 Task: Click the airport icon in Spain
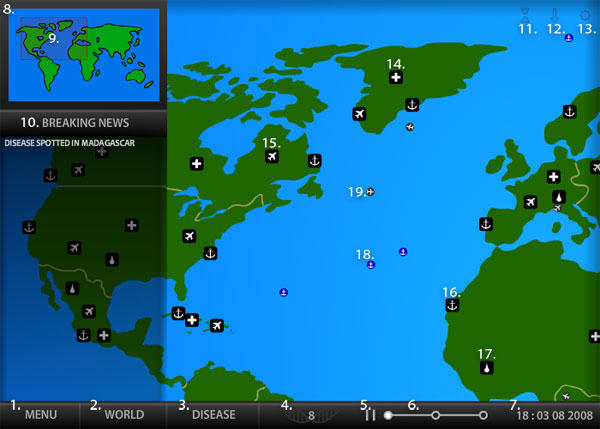pyautogui.click(x=530, y=202)
